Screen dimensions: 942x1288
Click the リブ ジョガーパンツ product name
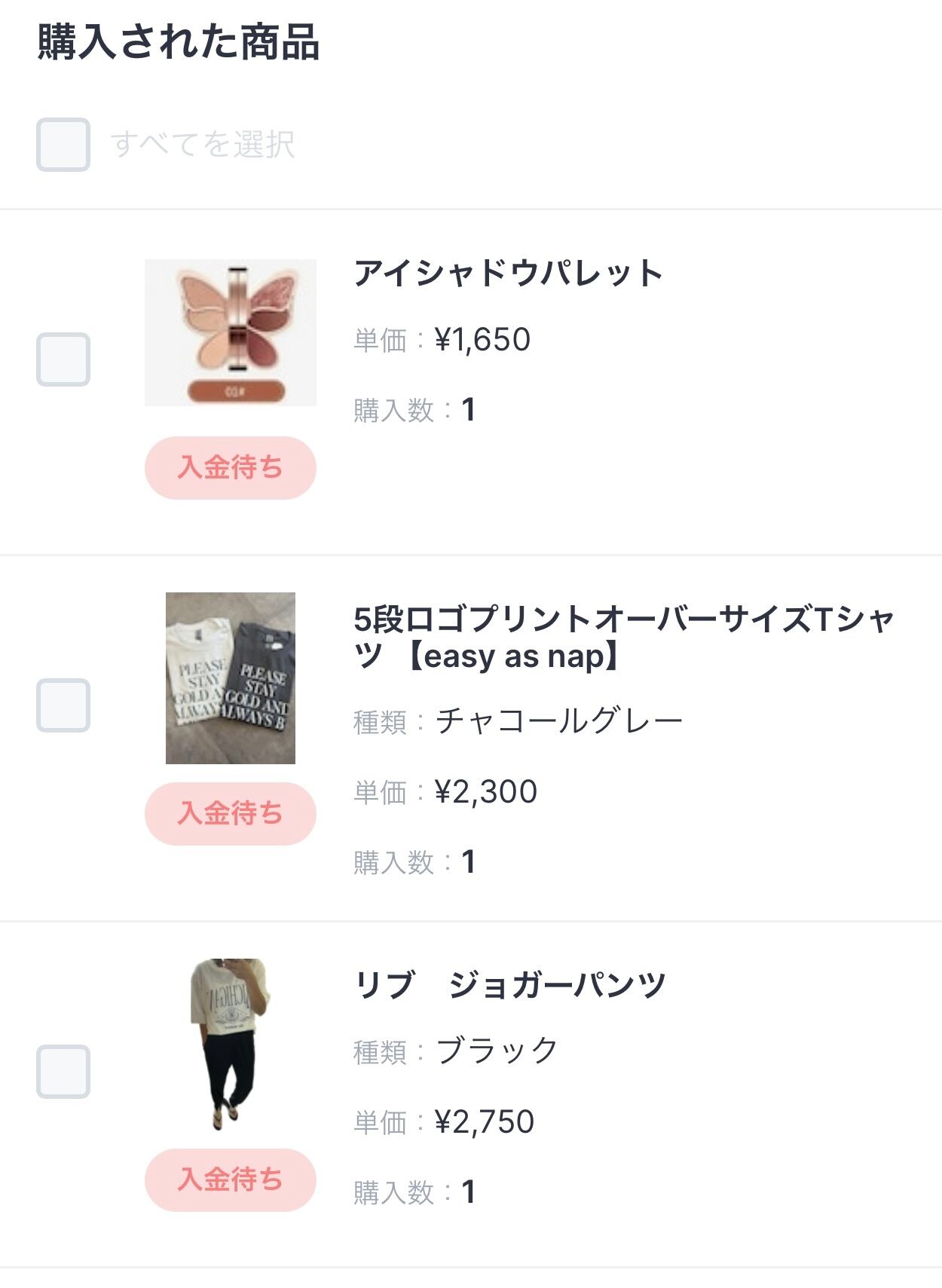[x=510, y=985]
